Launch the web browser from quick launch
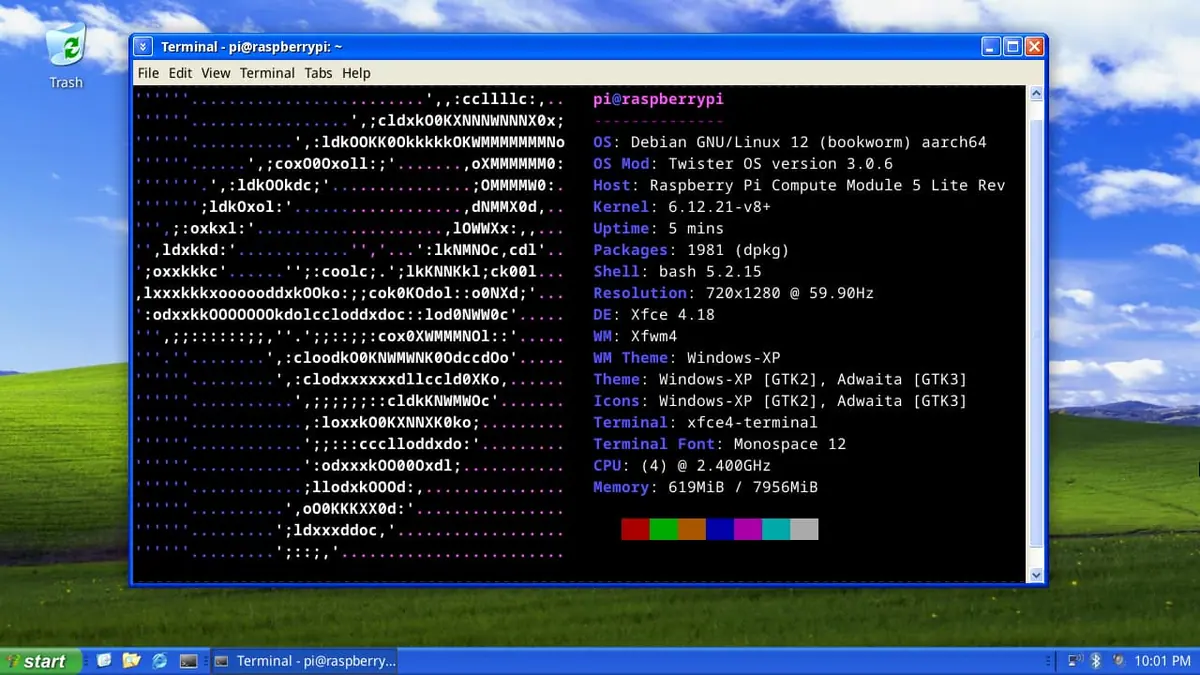Screen dimensions: 1200x675 pyautogui.click(x=159, y=661)
